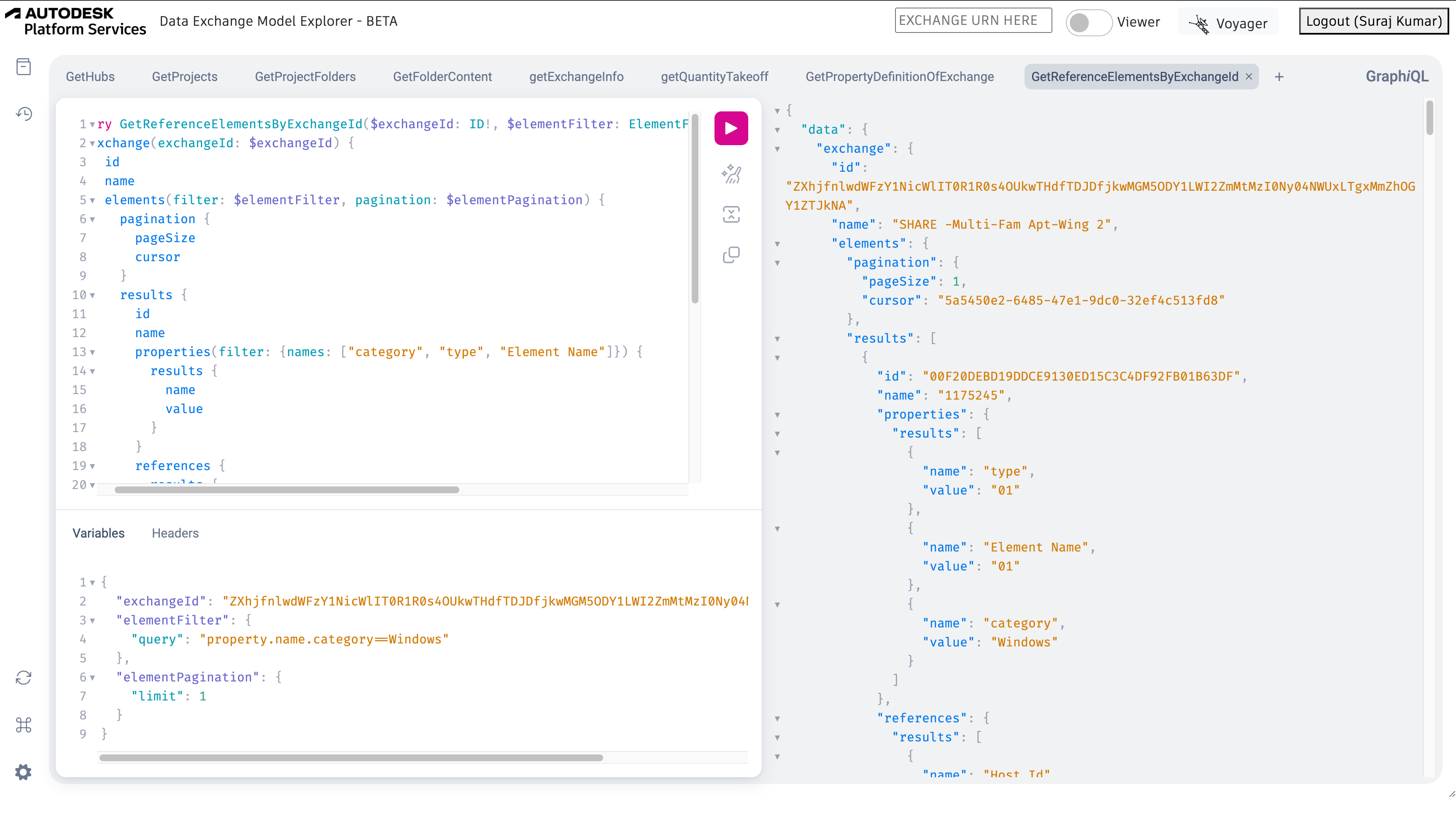Collapse elementFilter in variables line 3
The height and width of the screenshot is (838, 1456).
[92, 620]
